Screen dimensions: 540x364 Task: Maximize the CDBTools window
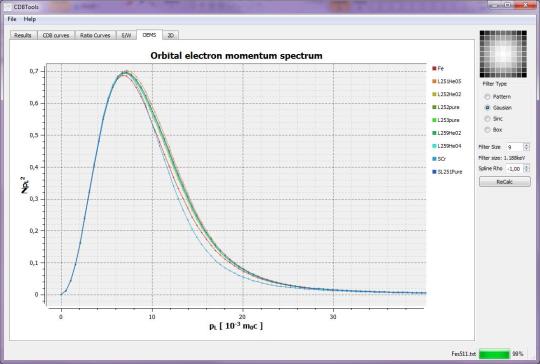pyautogui.click(x=508, y=5)
